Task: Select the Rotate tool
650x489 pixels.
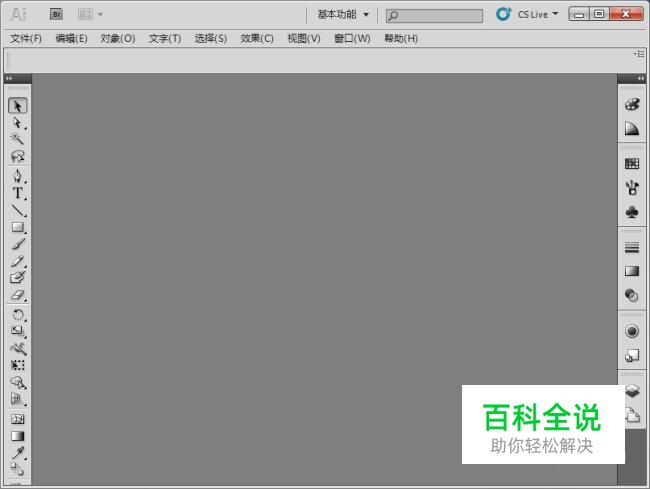Action: (x=17, y=315)
